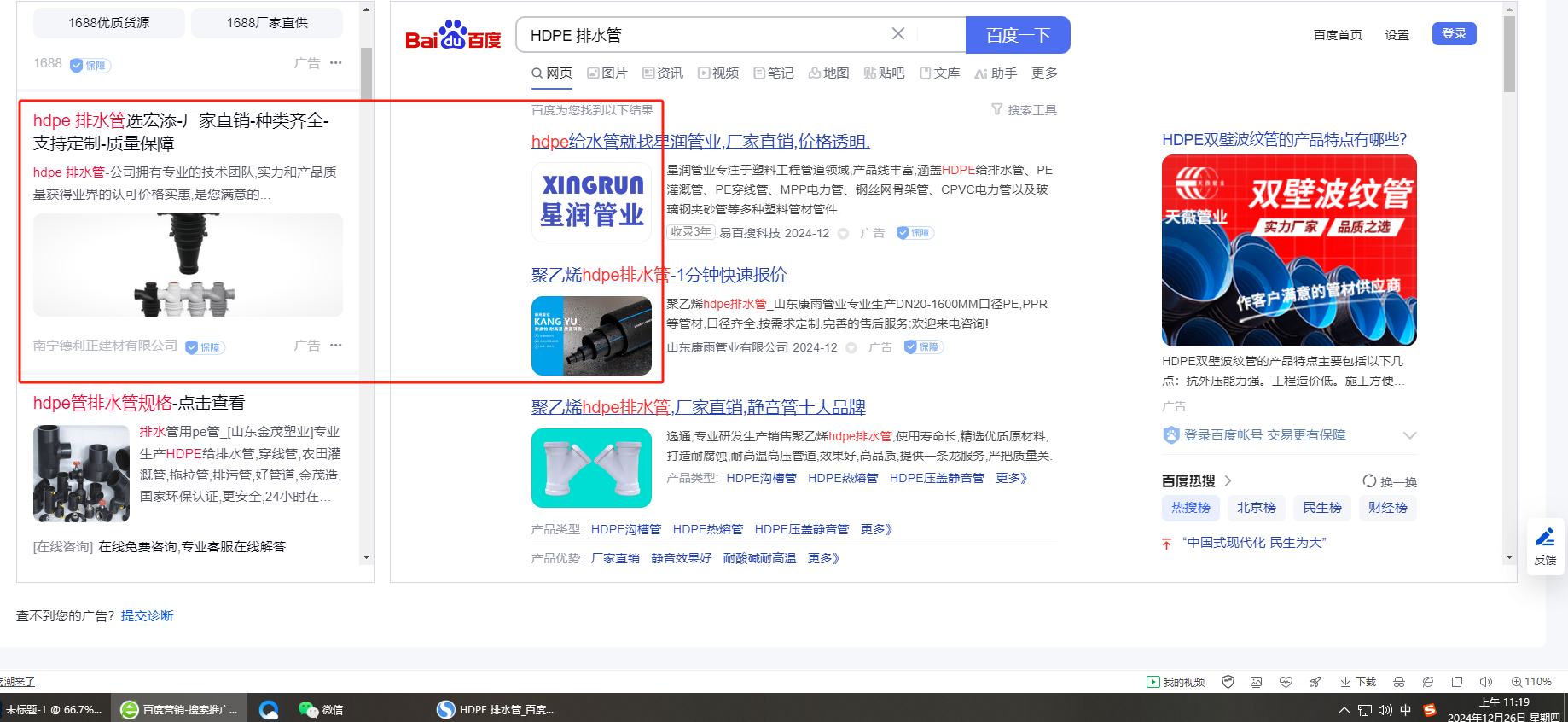This screenshot has width=1568, height=722.
Task: Click the rocket speed-up icon in status bar
Action: pos(1315,682)
